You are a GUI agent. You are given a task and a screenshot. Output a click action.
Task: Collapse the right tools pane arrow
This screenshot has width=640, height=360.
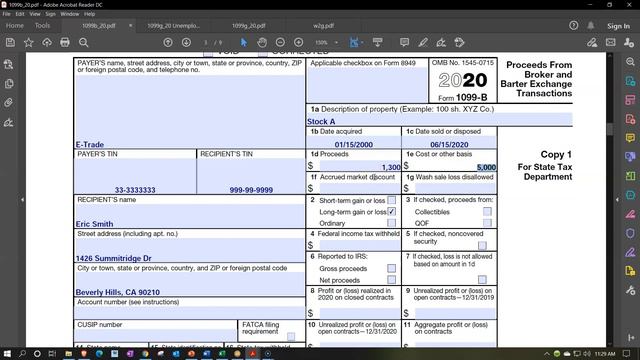(x=617, y=200)
